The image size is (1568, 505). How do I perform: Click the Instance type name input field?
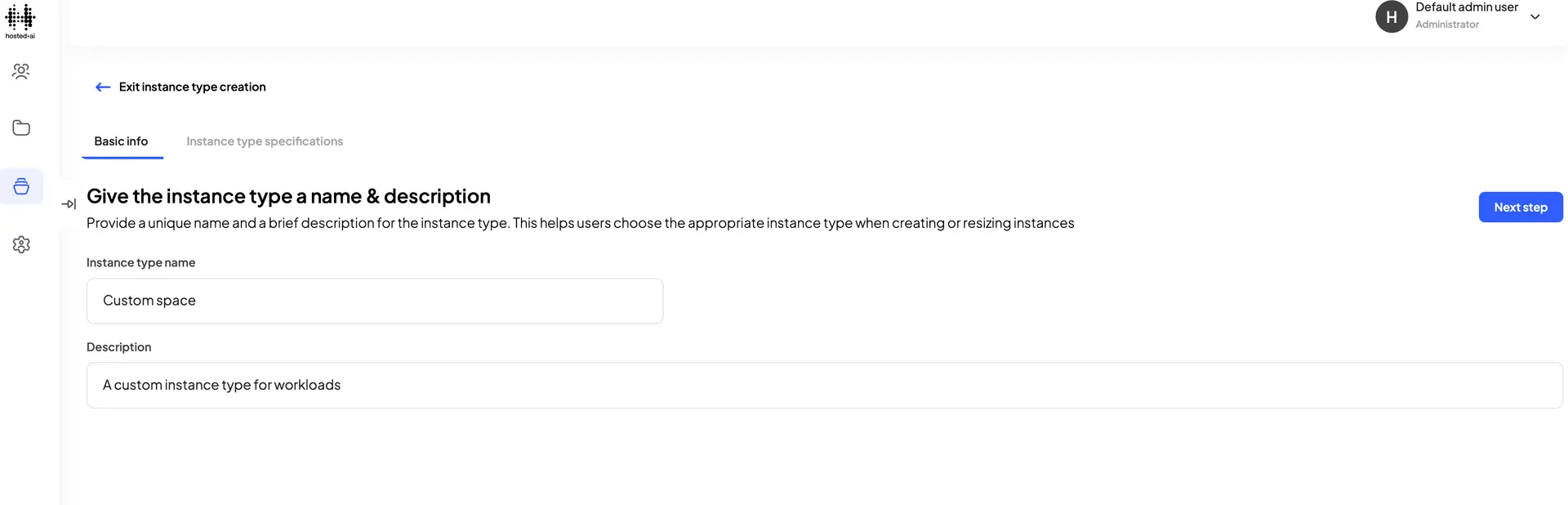point(374,301)
